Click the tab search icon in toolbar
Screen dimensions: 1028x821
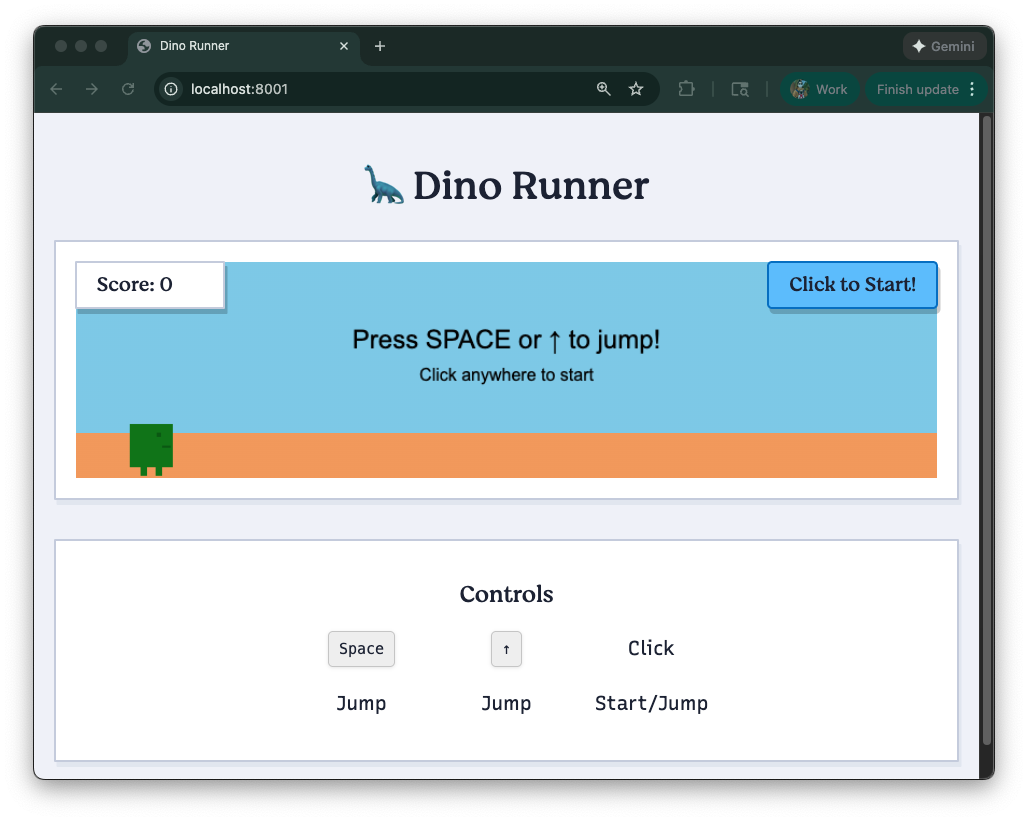point(740,89)
